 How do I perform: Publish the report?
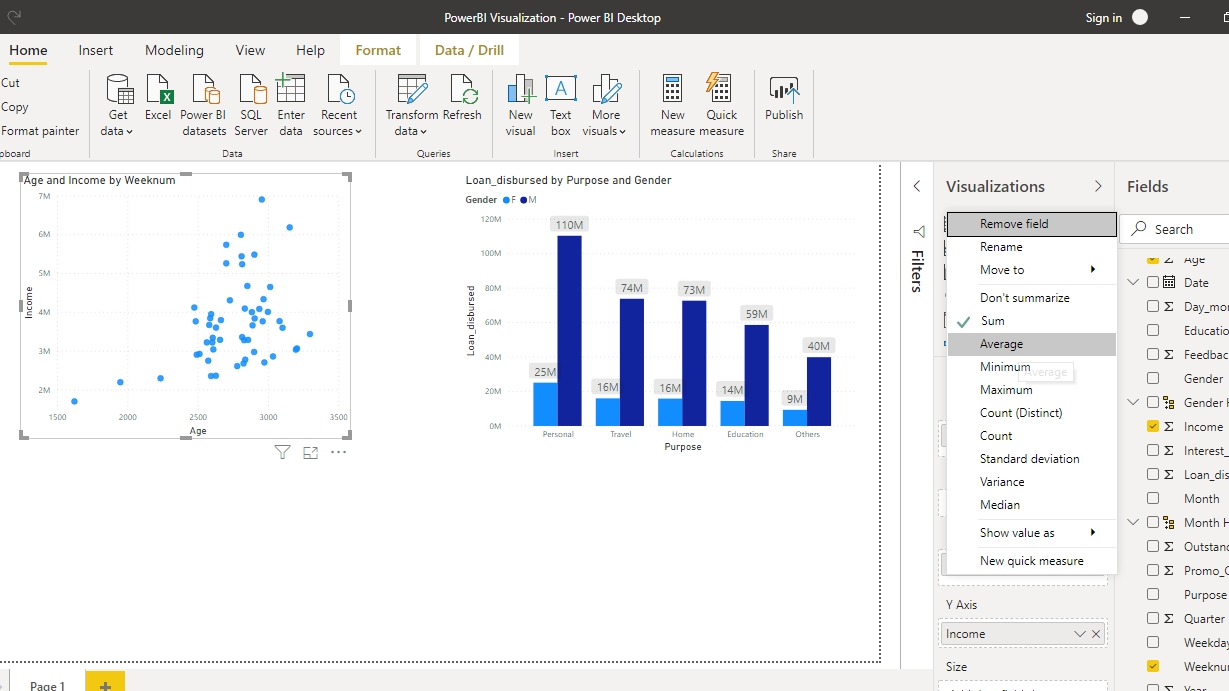coord(784,98)
